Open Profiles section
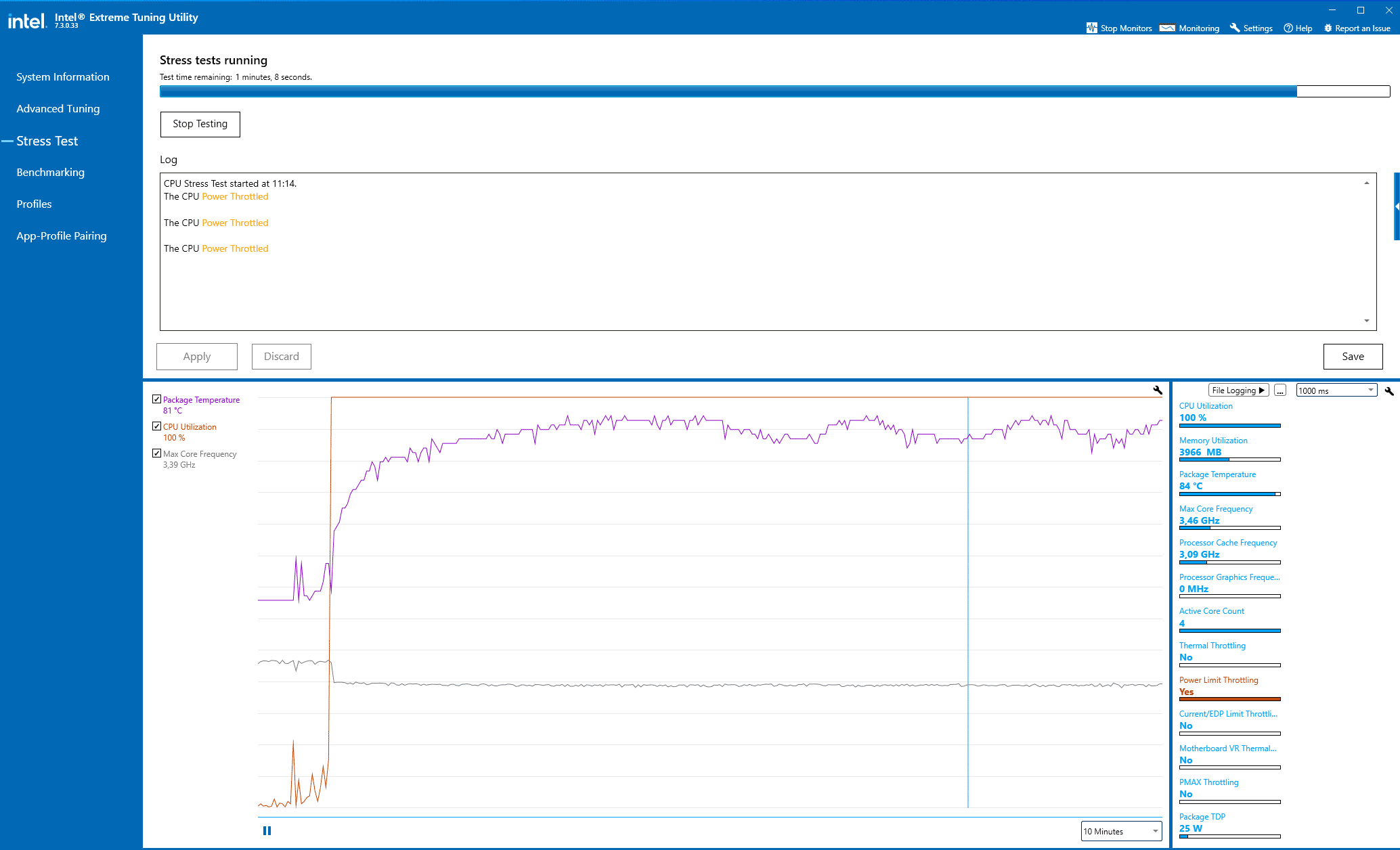 (x=34, y=204)
